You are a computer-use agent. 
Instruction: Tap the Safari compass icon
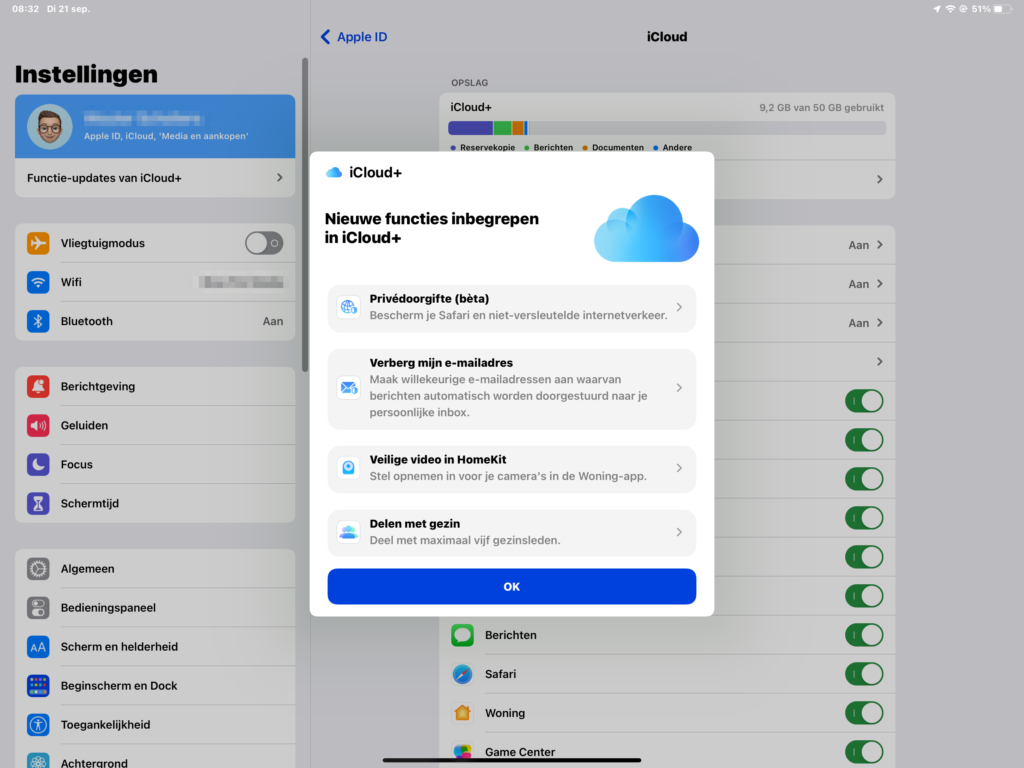[462, 674]
